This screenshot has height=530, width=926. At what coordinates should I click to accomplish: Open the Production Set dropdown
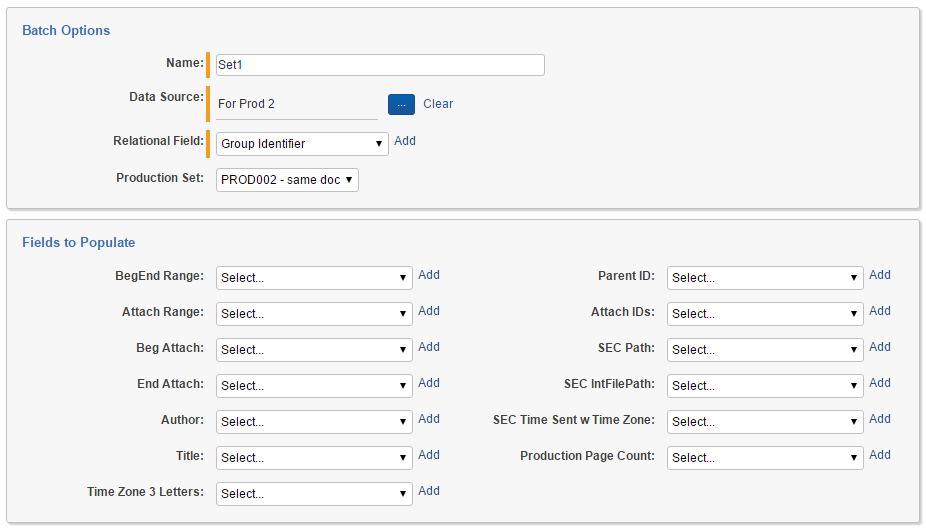[x=287, y=180]
